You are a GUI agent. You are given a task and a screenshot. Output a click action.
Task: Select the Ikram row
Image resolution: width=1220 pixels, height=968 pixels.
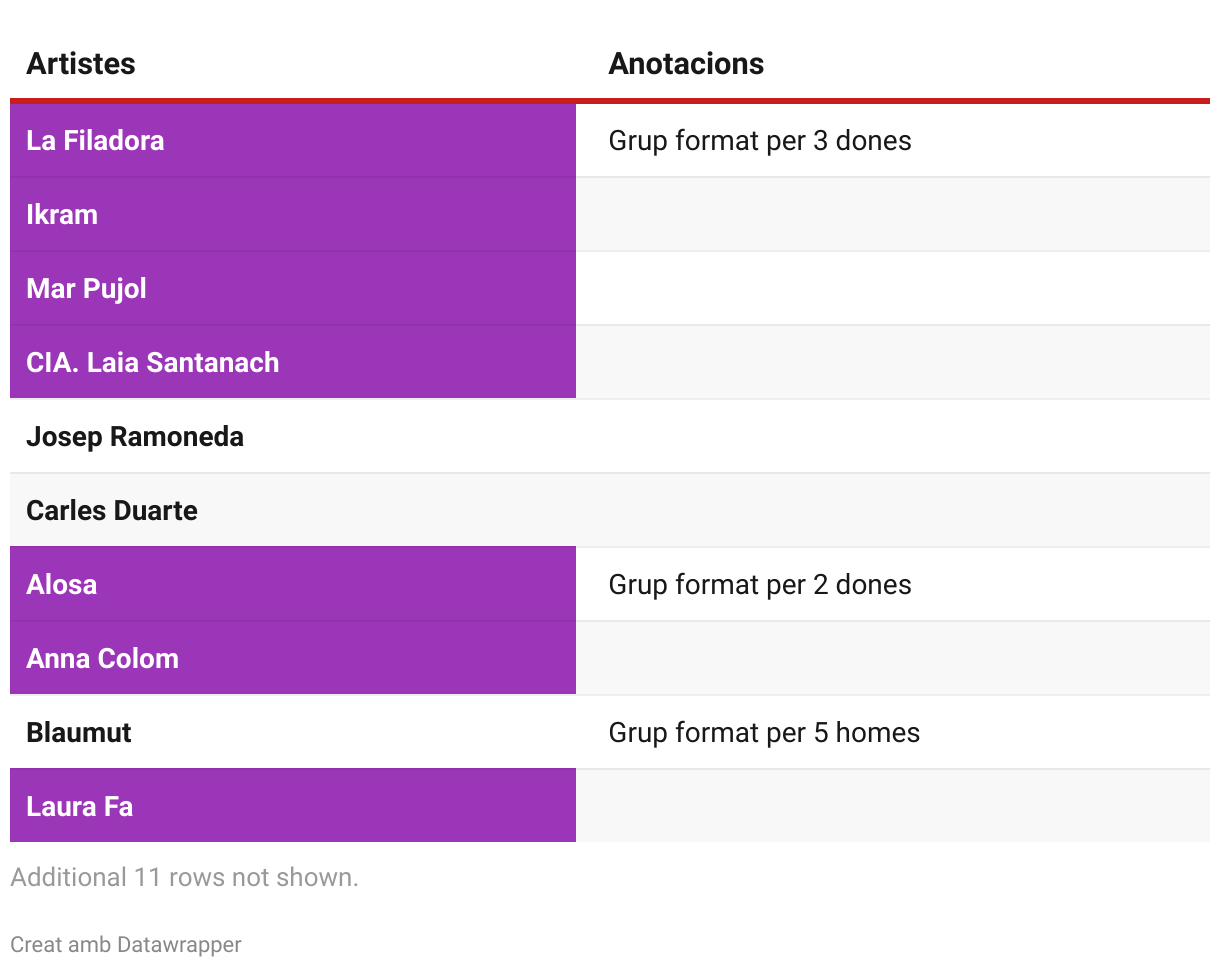(x=62, y=215)
